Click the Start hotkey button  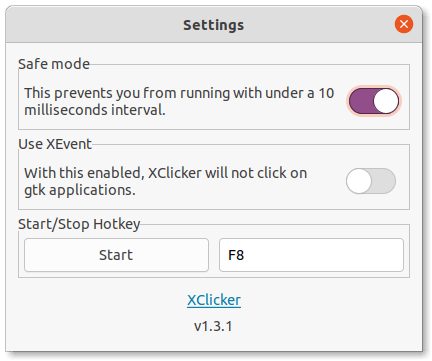[x=116, y=255]
